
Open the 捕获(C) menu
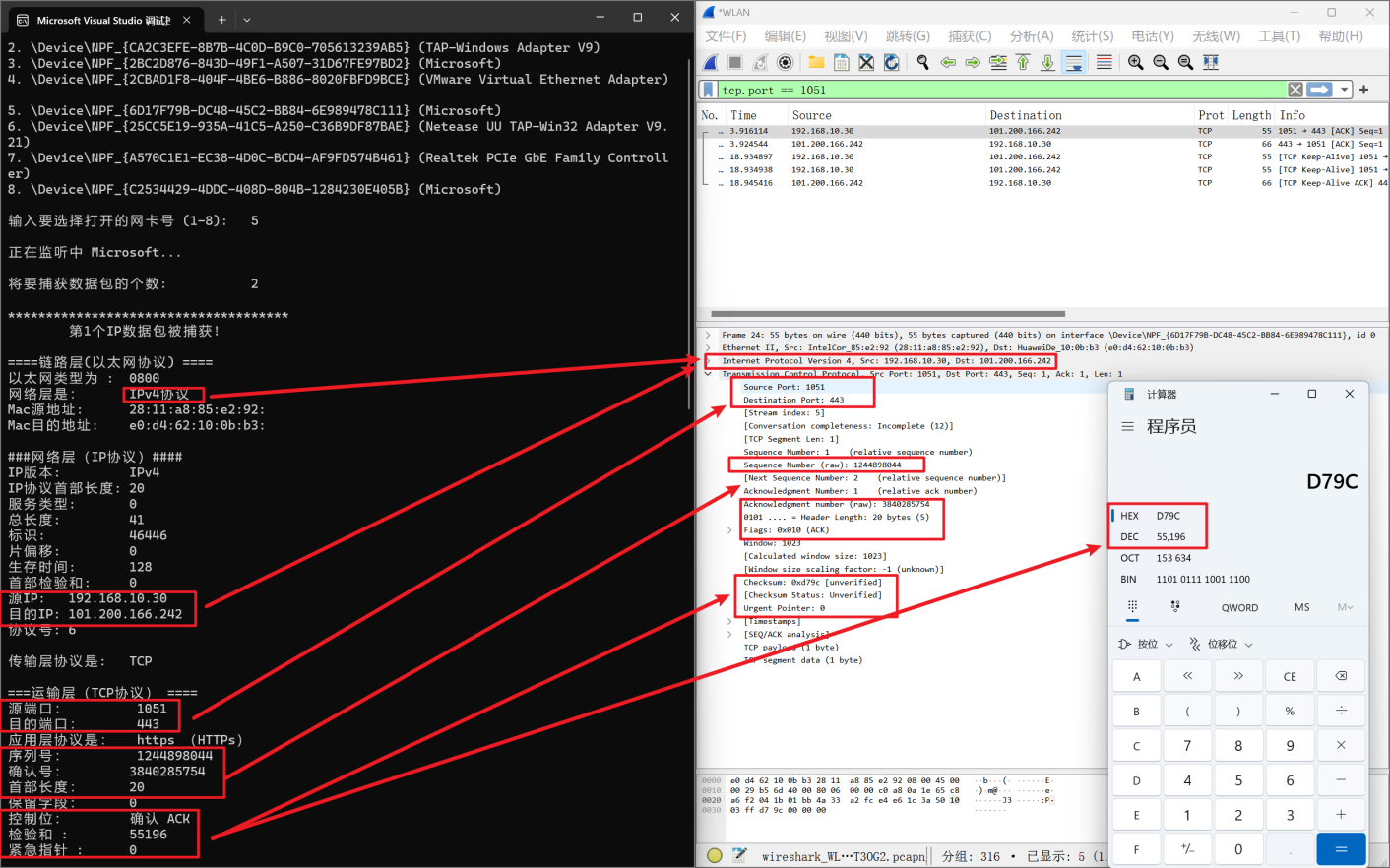(x=970, y=35)
